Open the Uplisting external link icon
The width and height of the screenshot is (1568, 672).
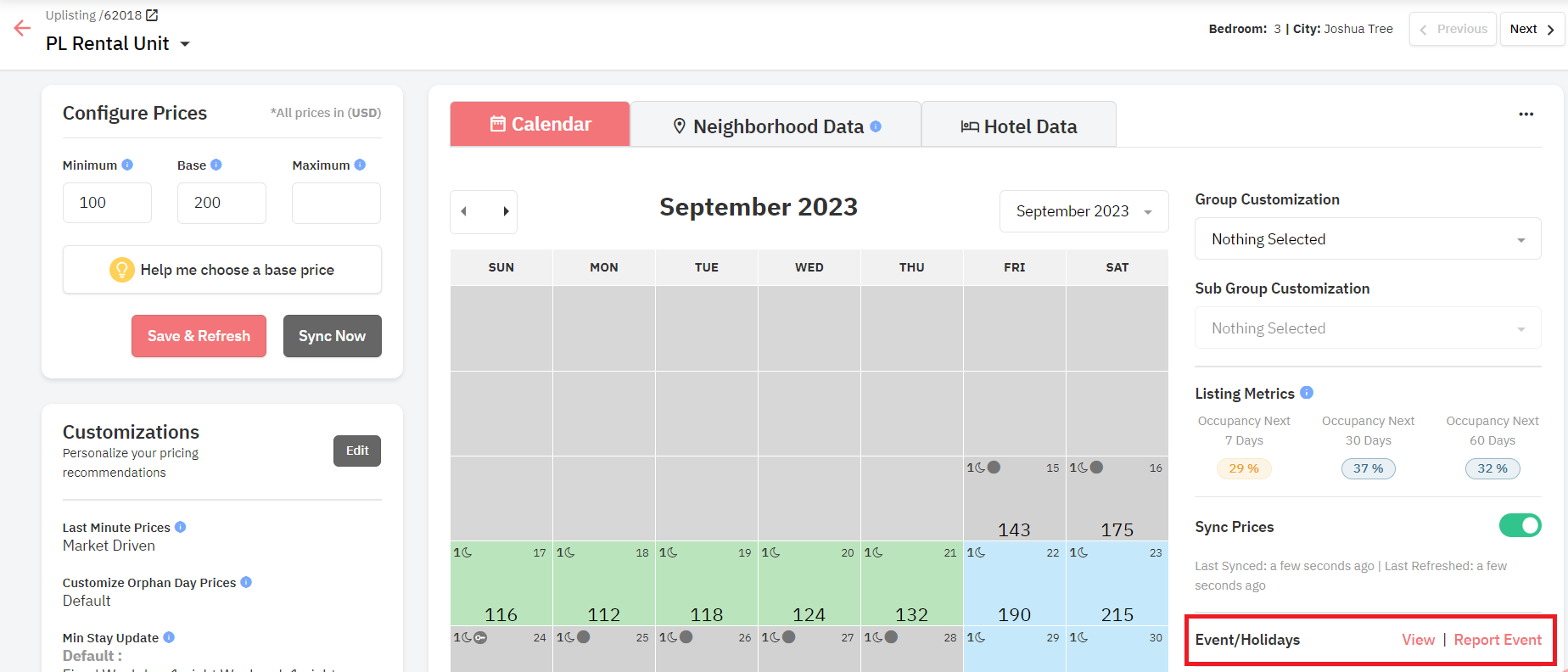[152, 15]
